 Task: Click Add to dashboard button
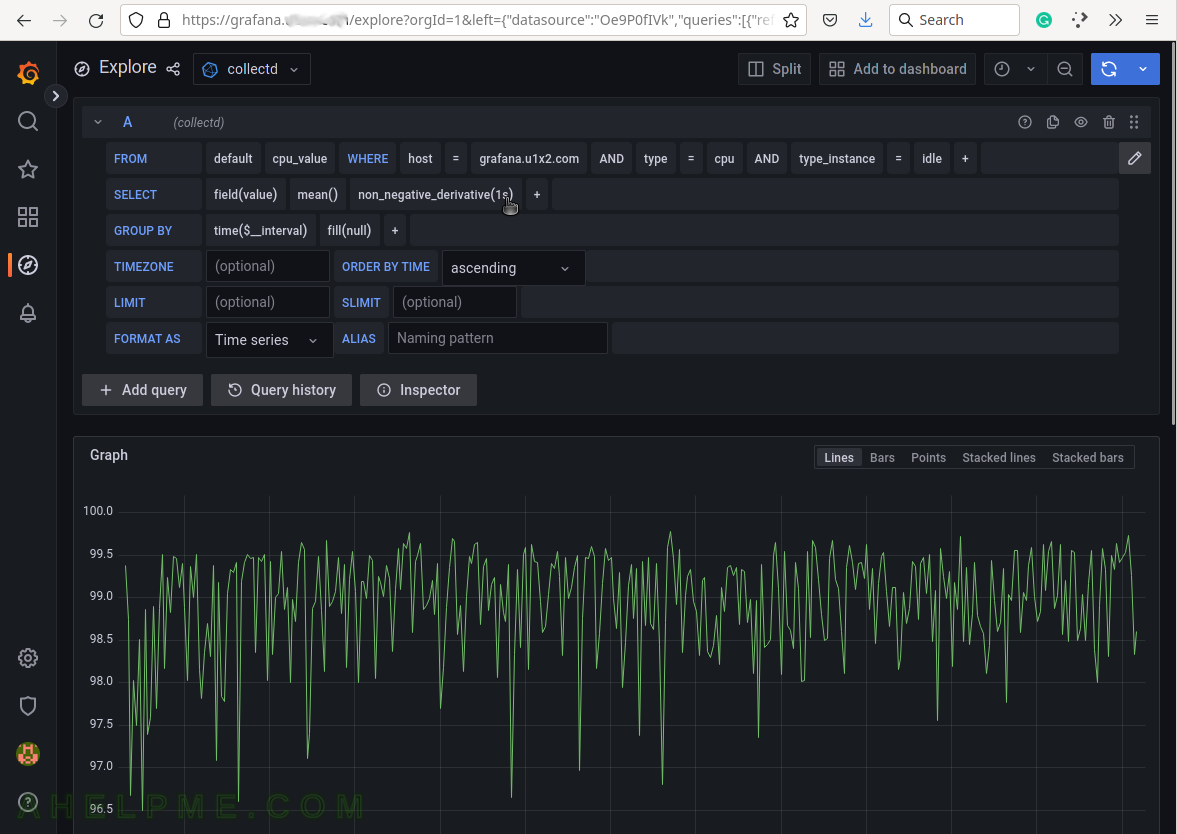(897, 69)
